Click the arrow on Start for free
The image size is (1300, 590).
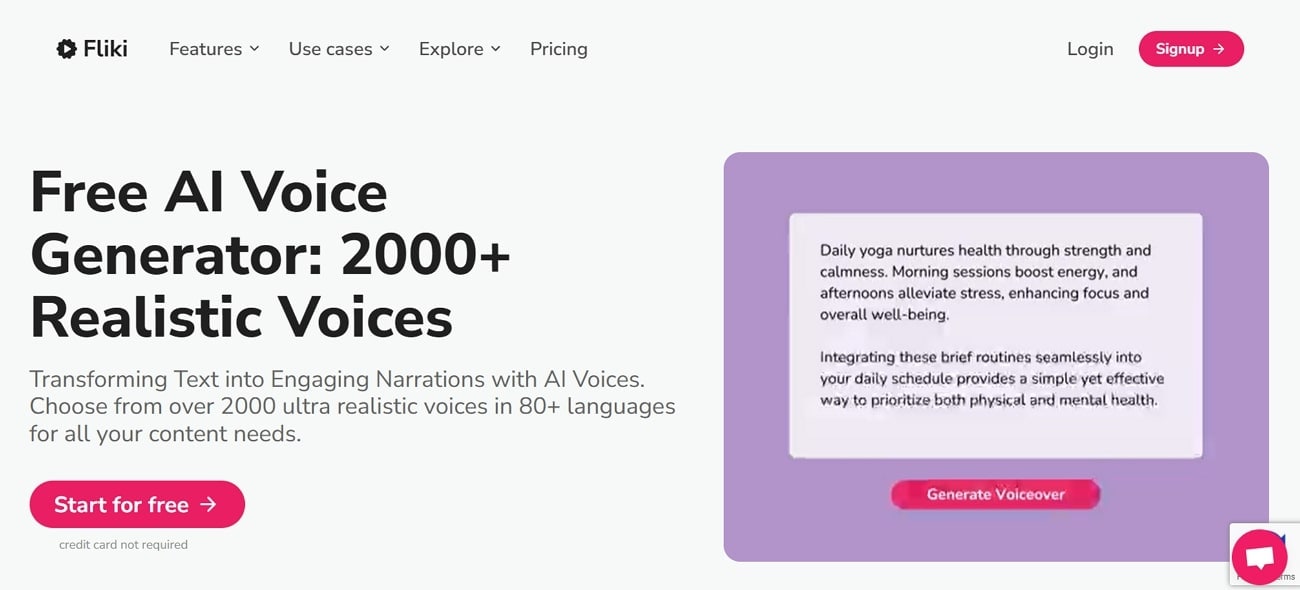[x=208, y=505]
